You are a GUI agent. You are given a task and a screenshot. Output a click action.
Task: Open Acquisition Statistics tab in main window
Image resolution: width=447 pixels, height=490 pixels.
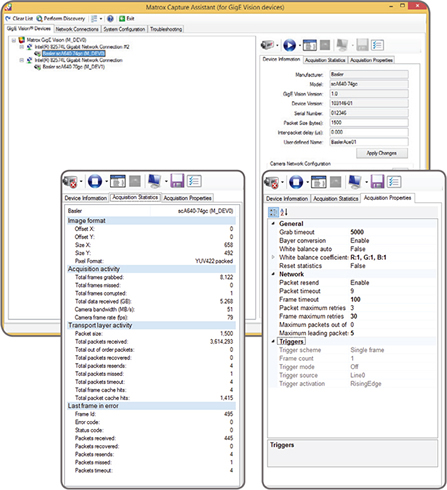(325, 60)
